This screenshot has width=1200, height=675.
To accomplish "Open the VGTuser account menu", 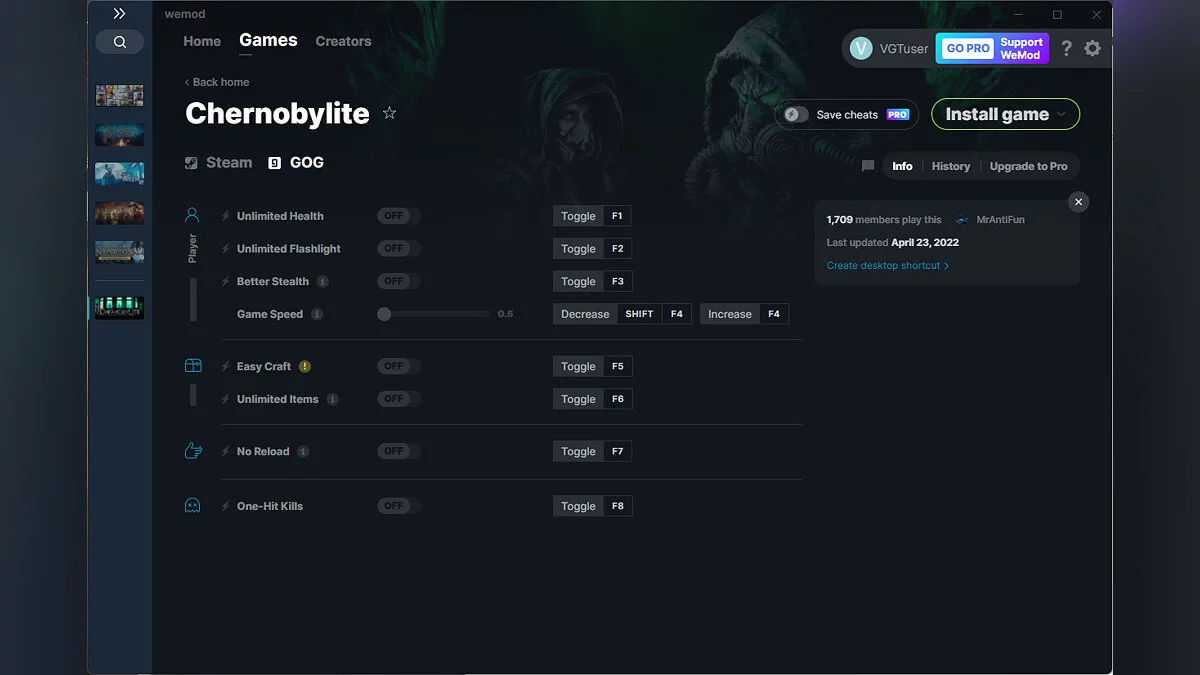I will pyautogui.click(x=889, y=48).
